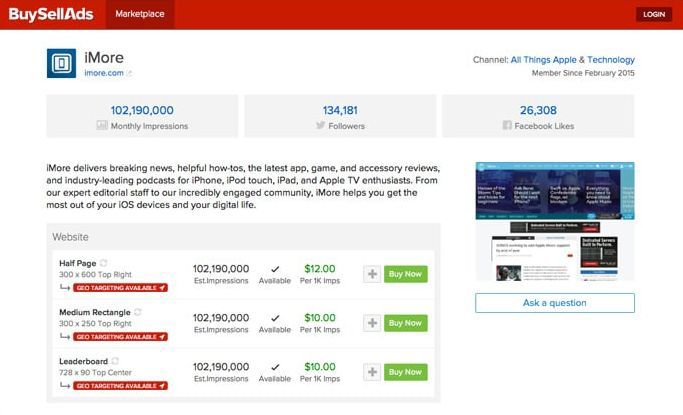Click the 134,181 followers count

pos(340,110)
